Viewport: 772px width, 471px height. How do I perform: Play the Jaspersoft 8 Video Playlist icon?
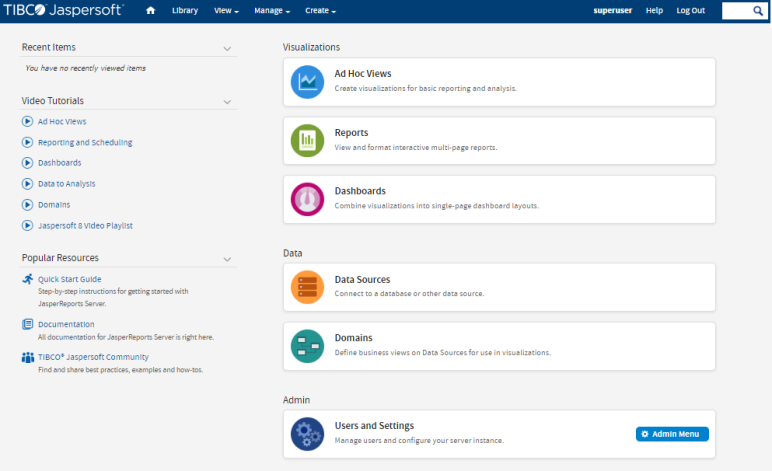pos(28,225)
